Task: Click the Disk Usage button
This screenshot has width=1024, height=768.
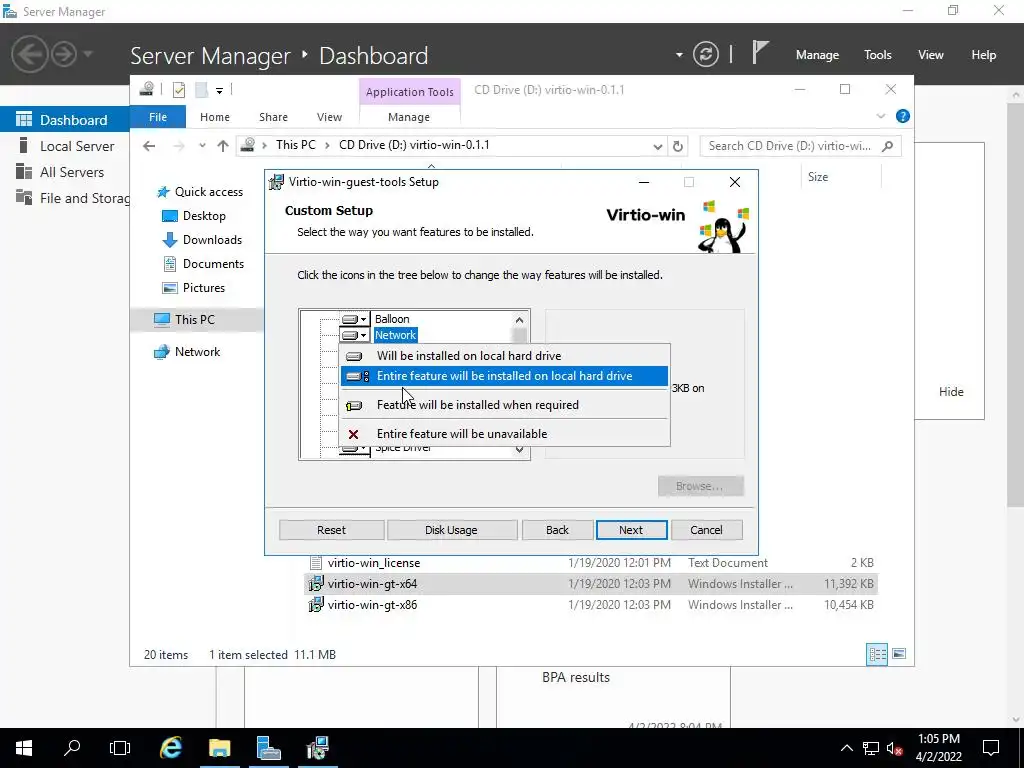Action: [451, 530]
